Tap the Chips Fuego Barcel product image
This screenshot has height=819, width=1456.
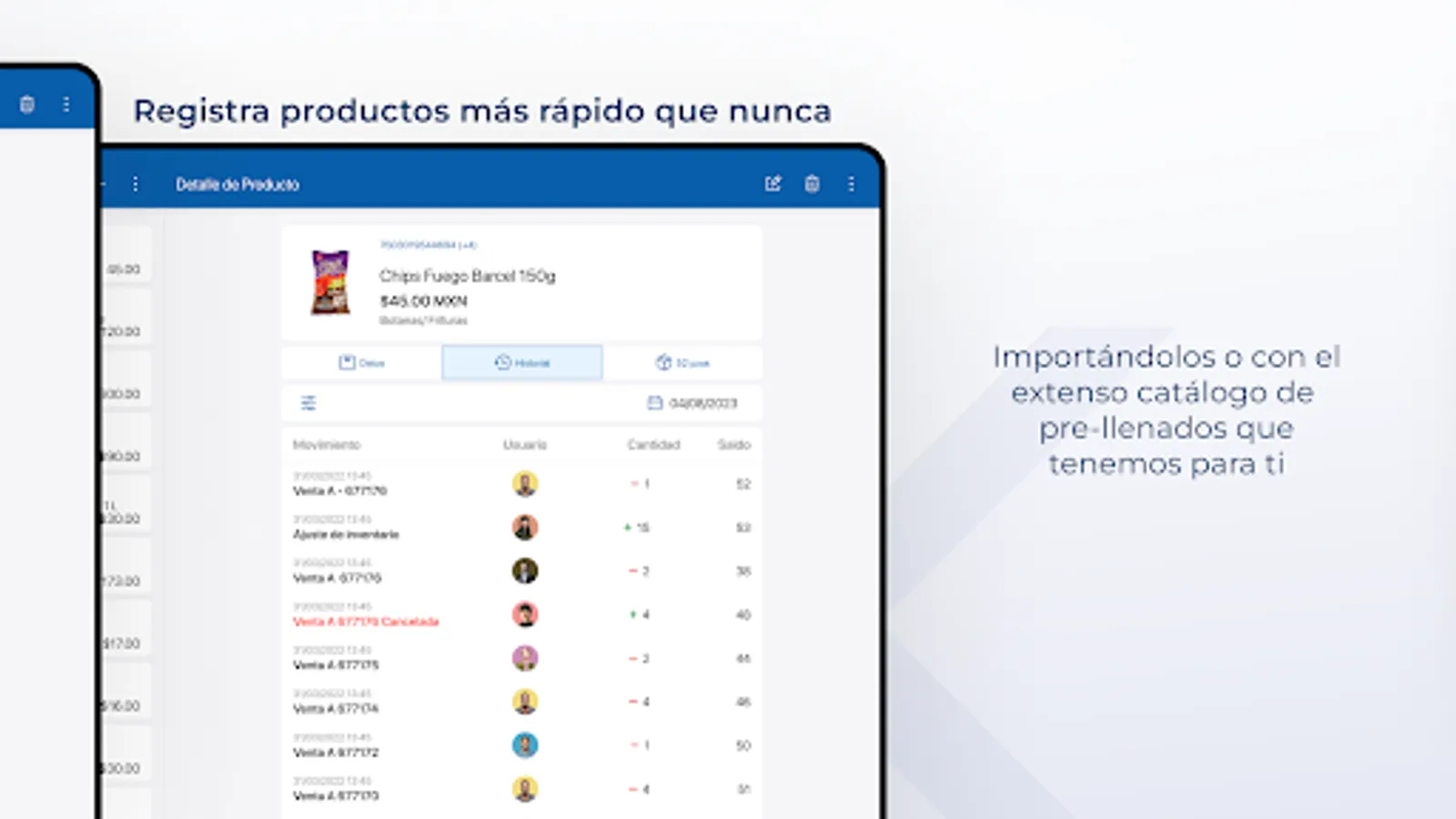click(330, 283)
